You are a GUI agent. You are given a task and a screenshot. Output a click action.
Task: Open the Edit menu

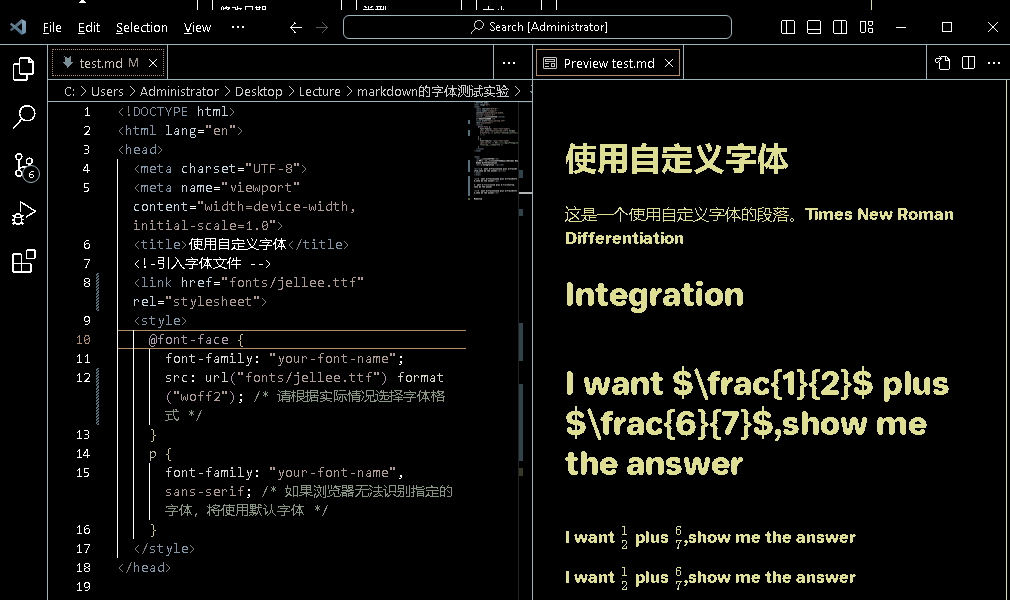(89, 27)
